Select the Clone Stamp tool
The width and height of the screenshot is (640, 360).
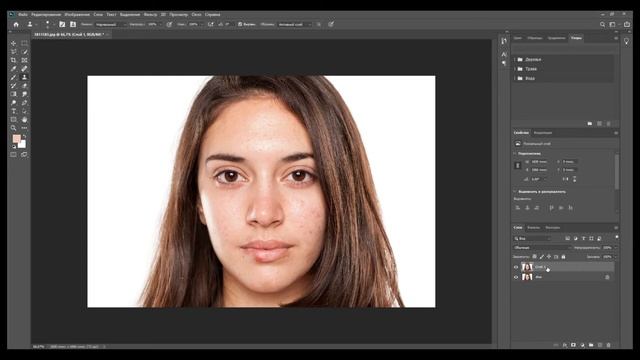coord(24,77)
